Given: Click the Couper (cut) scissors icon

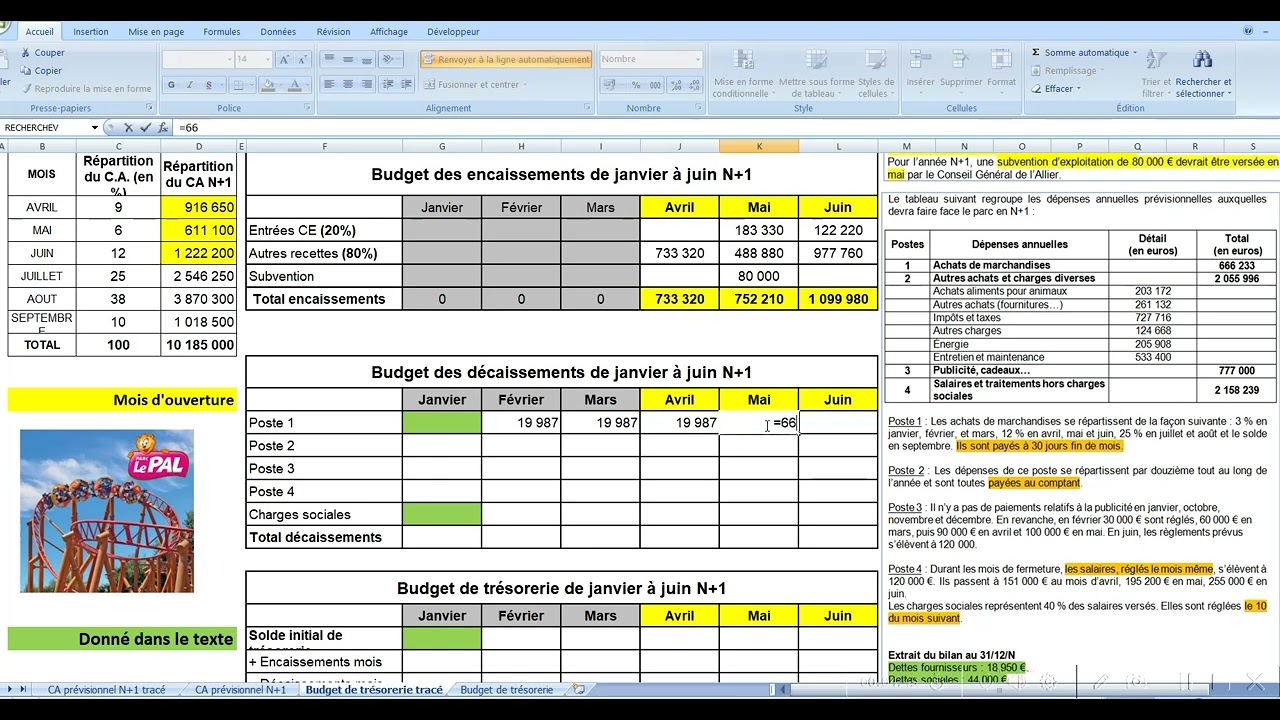Looking at the screenshot, I should tap(25, 53).
